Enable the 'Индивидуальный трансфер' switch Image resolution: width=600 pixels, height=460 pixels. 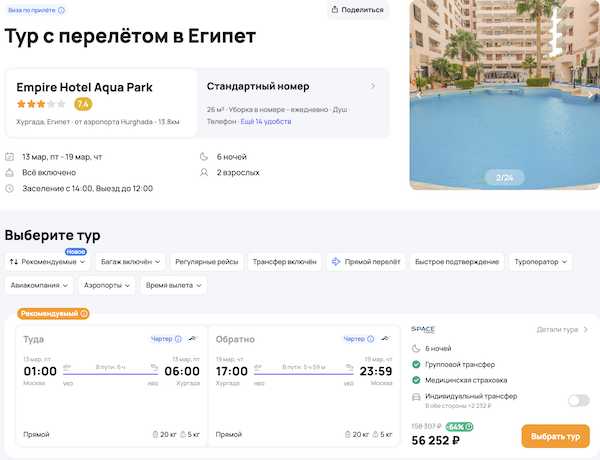tap(578, 400)
